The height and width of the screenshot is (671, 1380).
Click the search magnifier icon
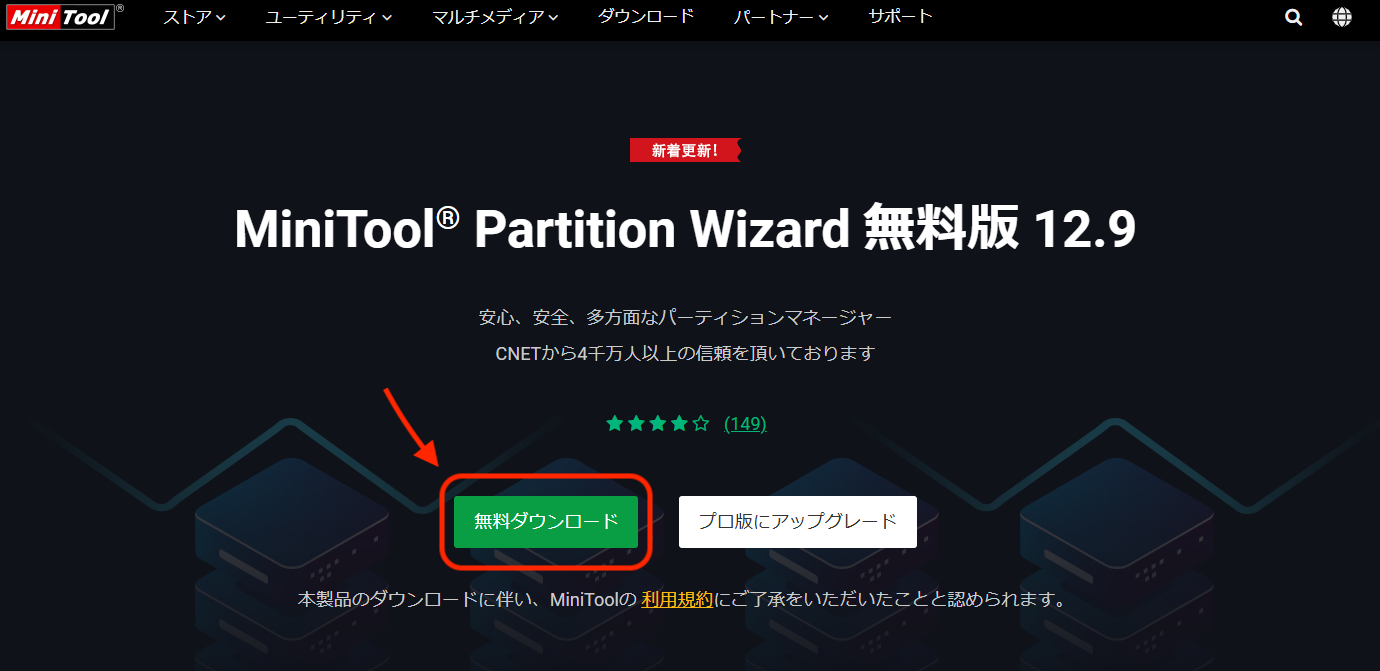point(1293,16)
